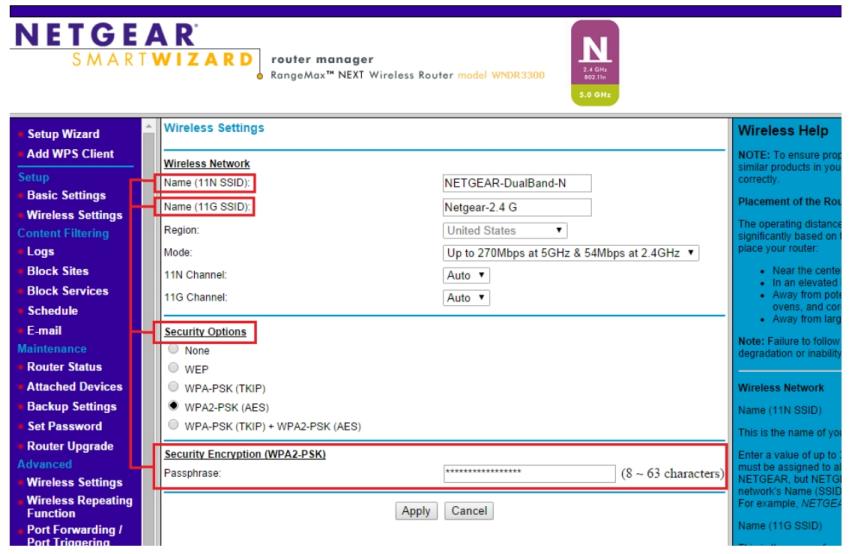
Task: View Router Status
Action: coord(64,367)
